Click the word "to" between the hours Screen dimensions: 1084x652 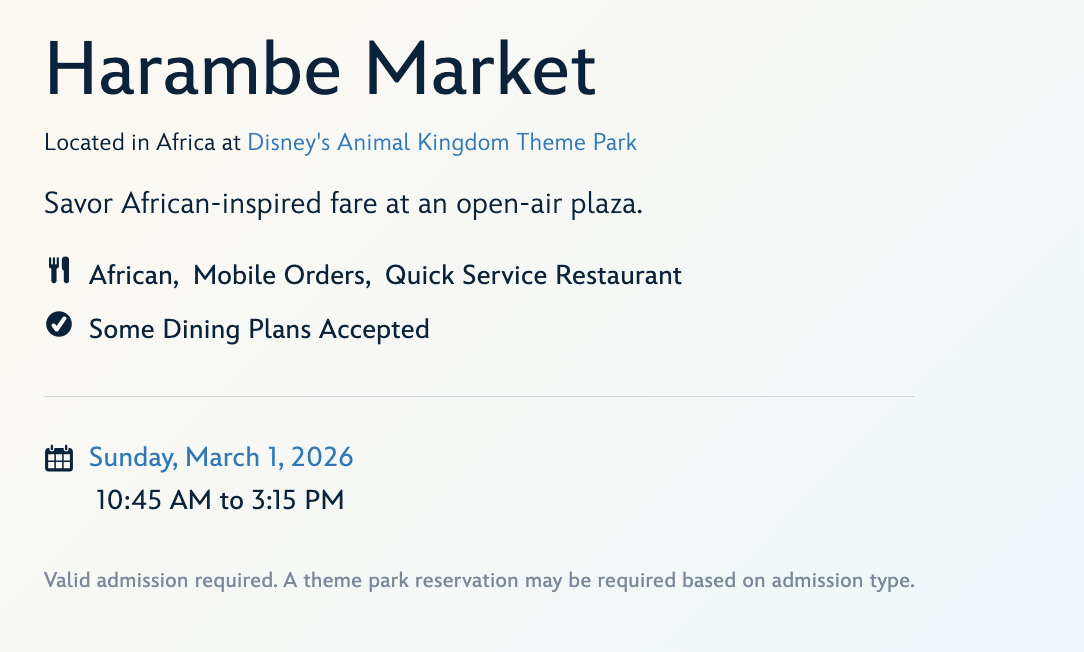point(231,500)
